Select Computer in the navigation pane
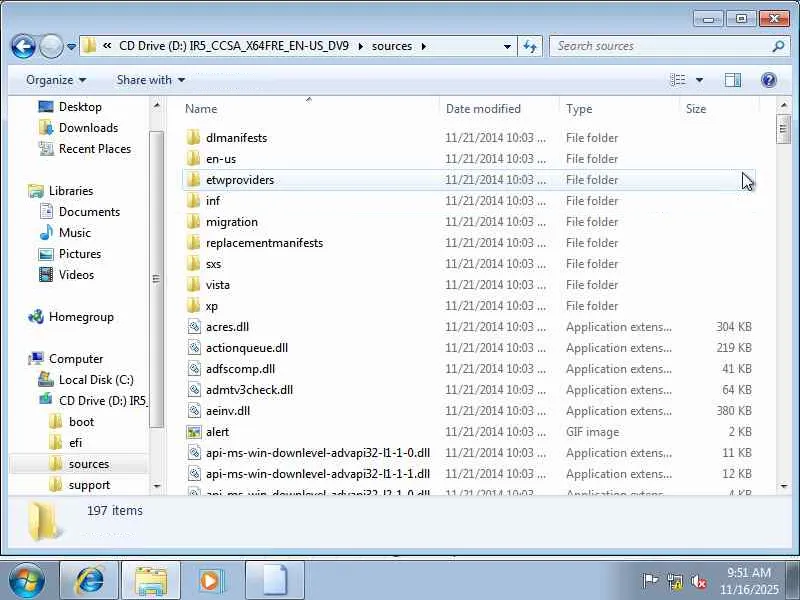This screenshot has width=800, height=600. click(x=76, y=359)
